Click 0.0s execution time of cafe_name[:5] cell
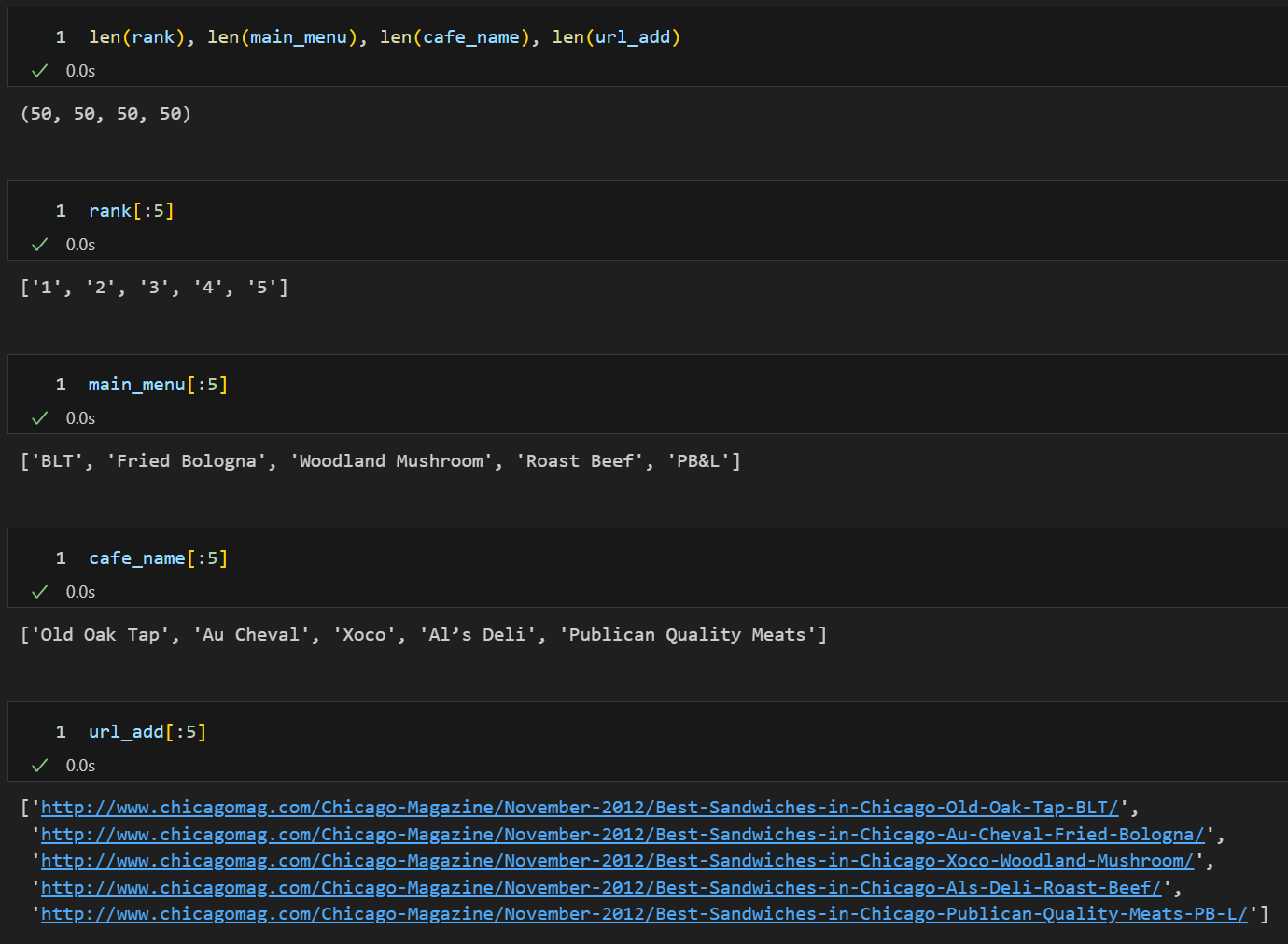 pos(80,592)
